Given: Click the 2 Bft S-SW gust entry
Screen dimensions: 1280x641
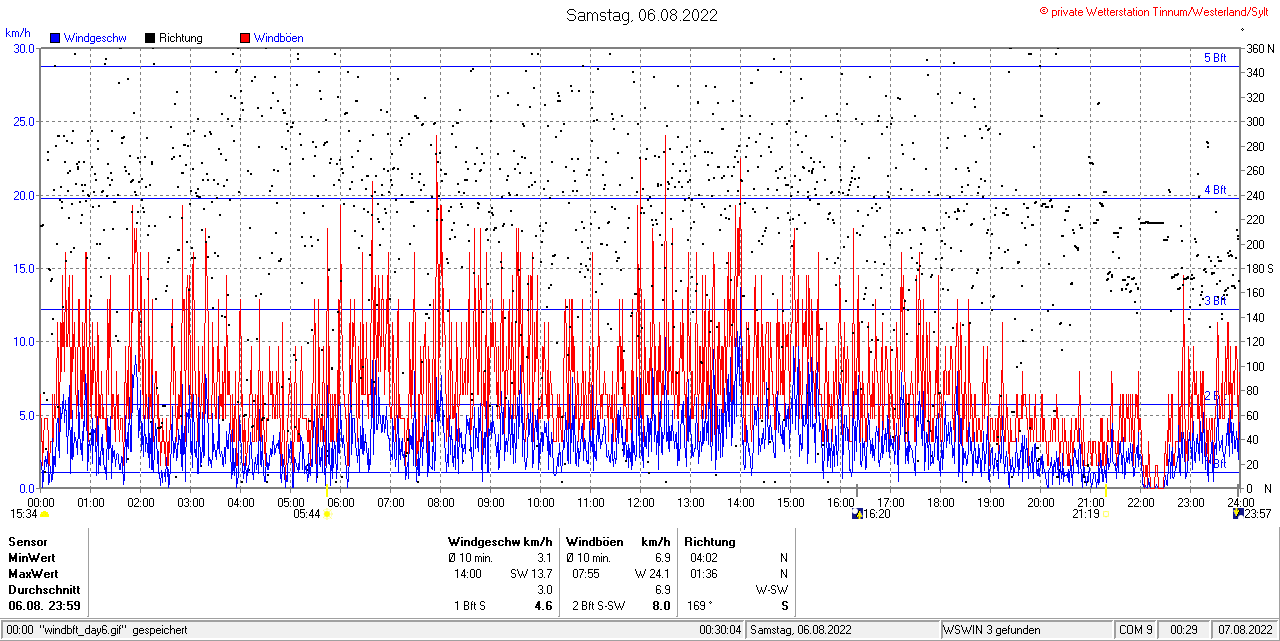Looking at the screenshot, I should [x=599, y=606].
